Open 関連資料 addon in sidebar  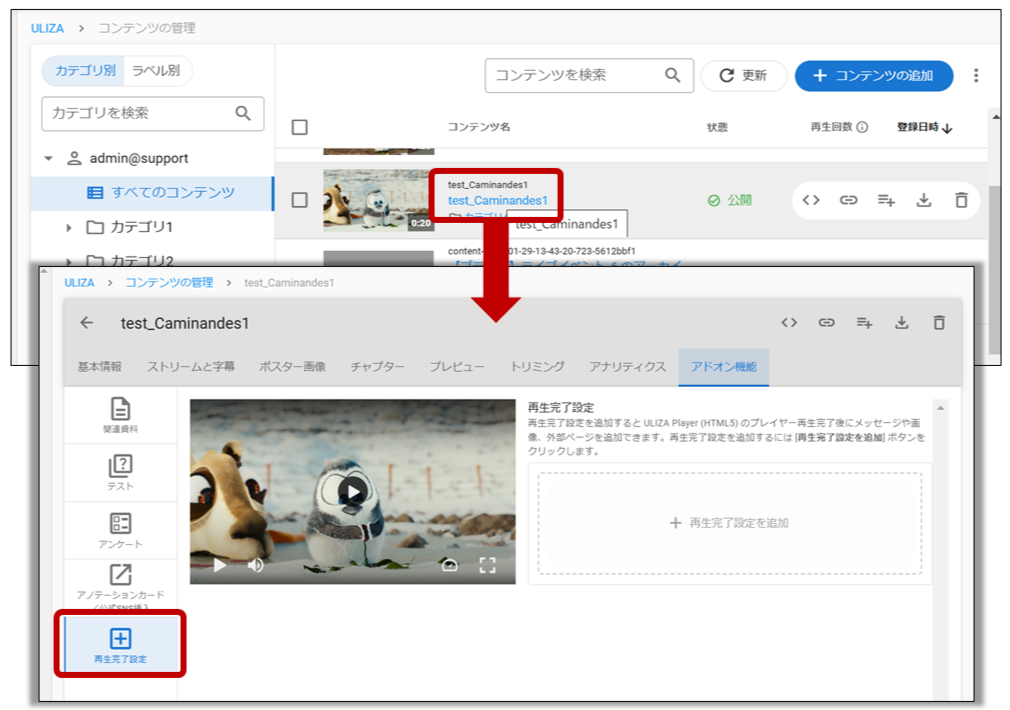tap(120, 416)
